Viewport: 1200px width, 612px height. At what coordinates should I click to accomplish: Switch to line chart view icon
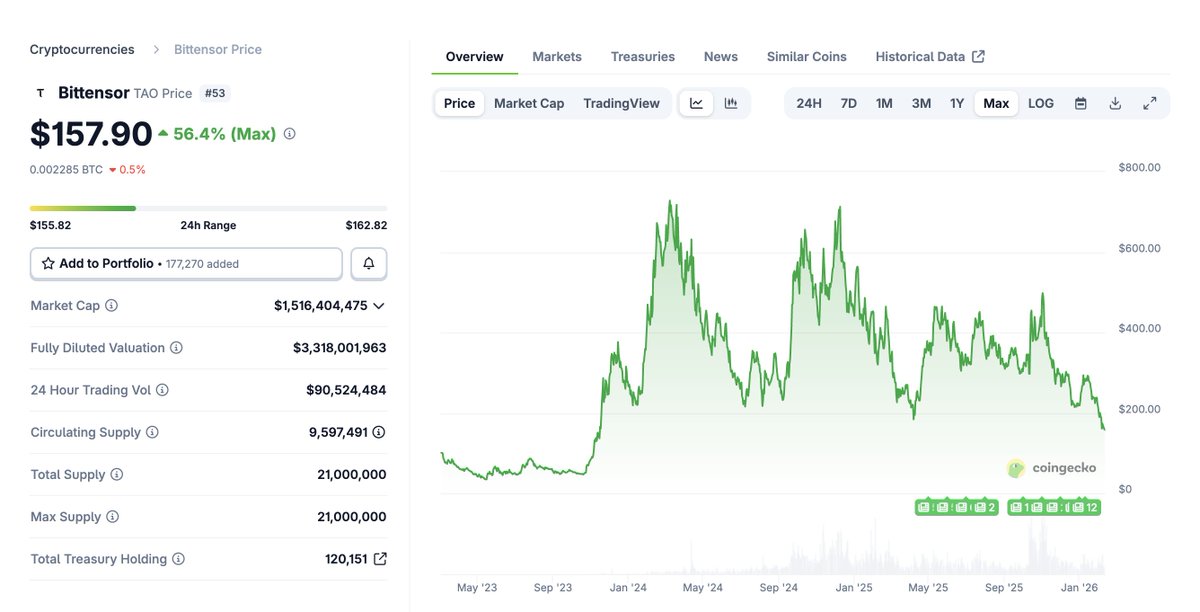point(697,103)
